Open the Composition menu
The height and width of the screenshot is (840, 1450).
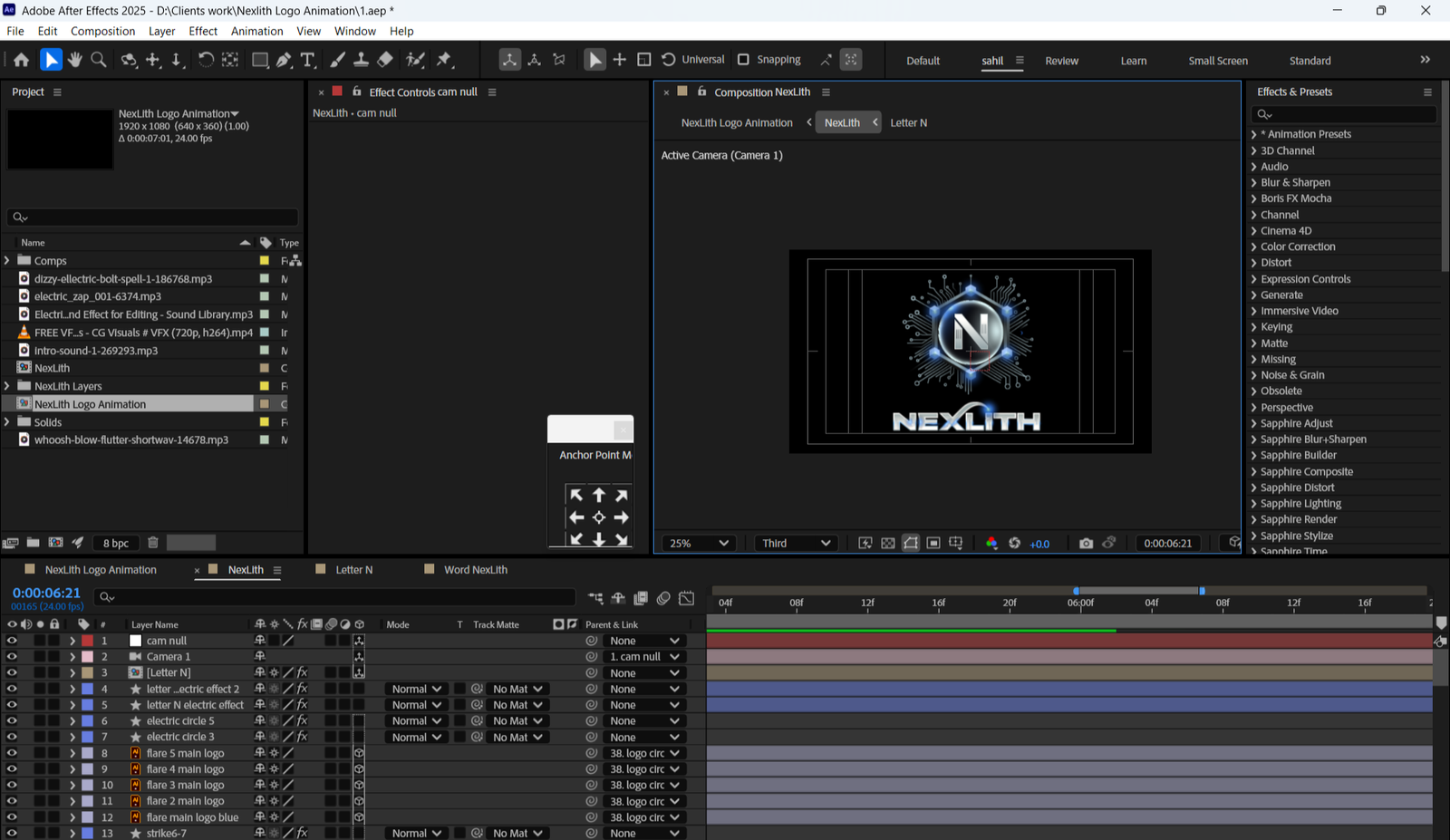[x=102, y=31]
